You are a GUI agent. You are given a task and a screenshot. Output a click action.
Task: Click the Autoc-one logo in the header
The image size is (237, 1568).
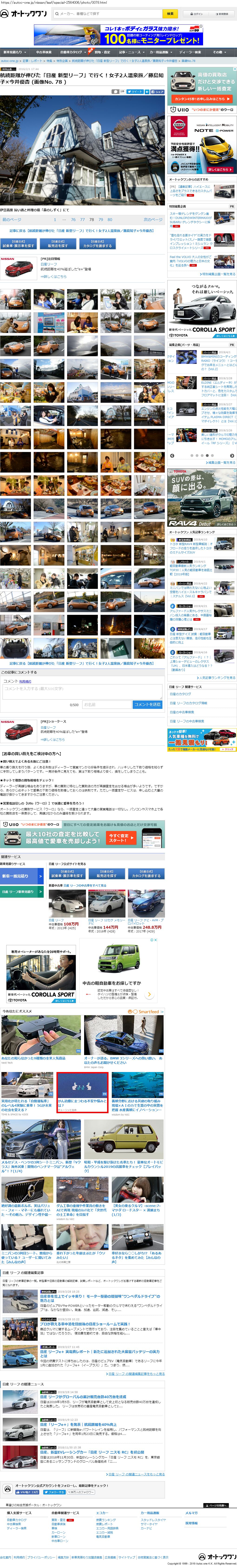point(25,13)
